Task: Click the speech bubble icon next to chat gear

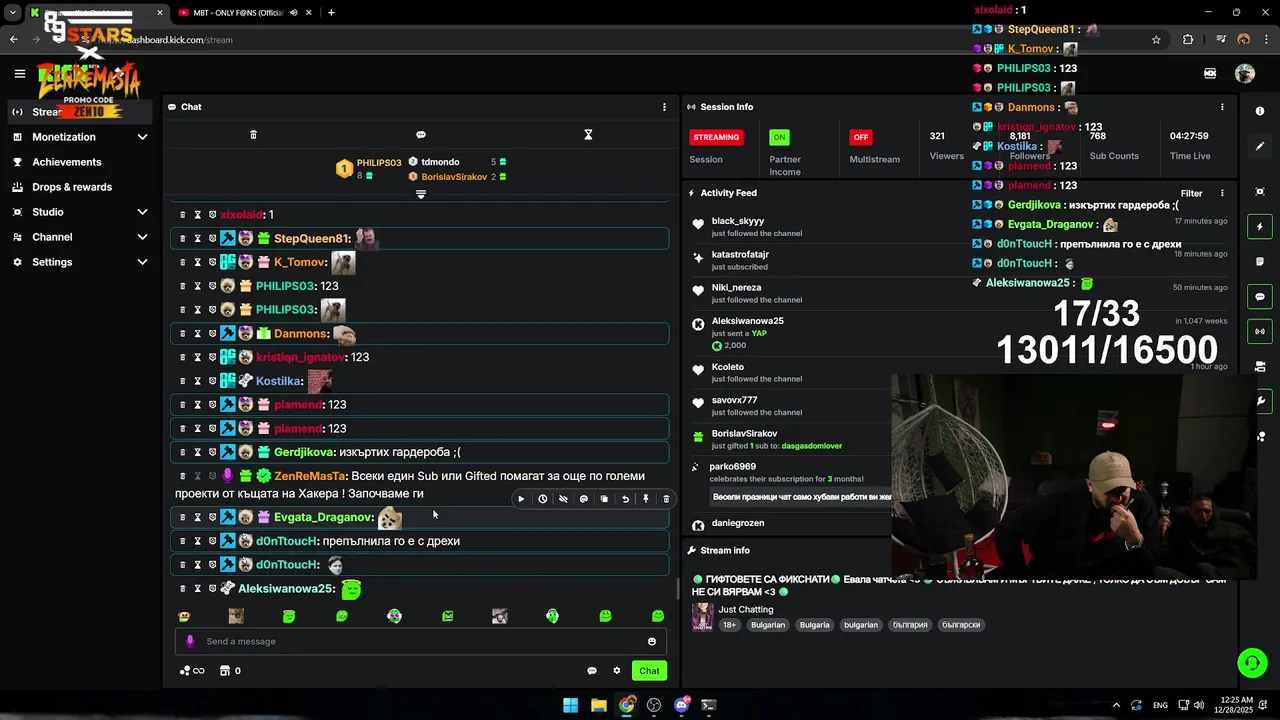Action: click(x=592, y=671)
